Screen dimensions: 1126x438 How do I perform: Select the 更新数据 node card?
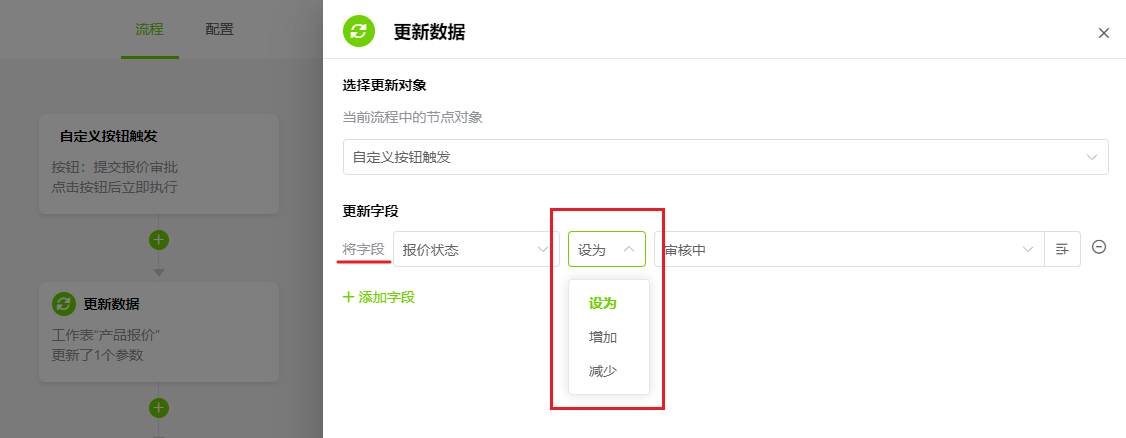(159, 332)
